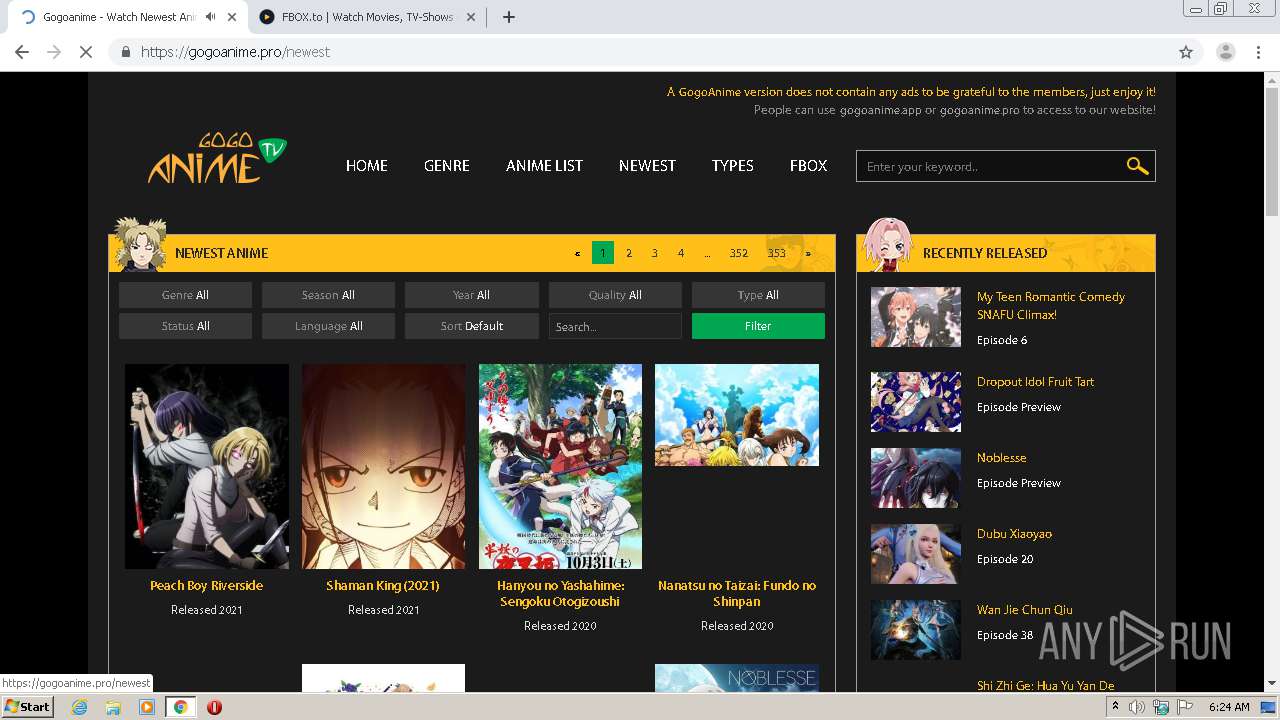Mute the Gogoanime tab audio icon

click(210, 17)
